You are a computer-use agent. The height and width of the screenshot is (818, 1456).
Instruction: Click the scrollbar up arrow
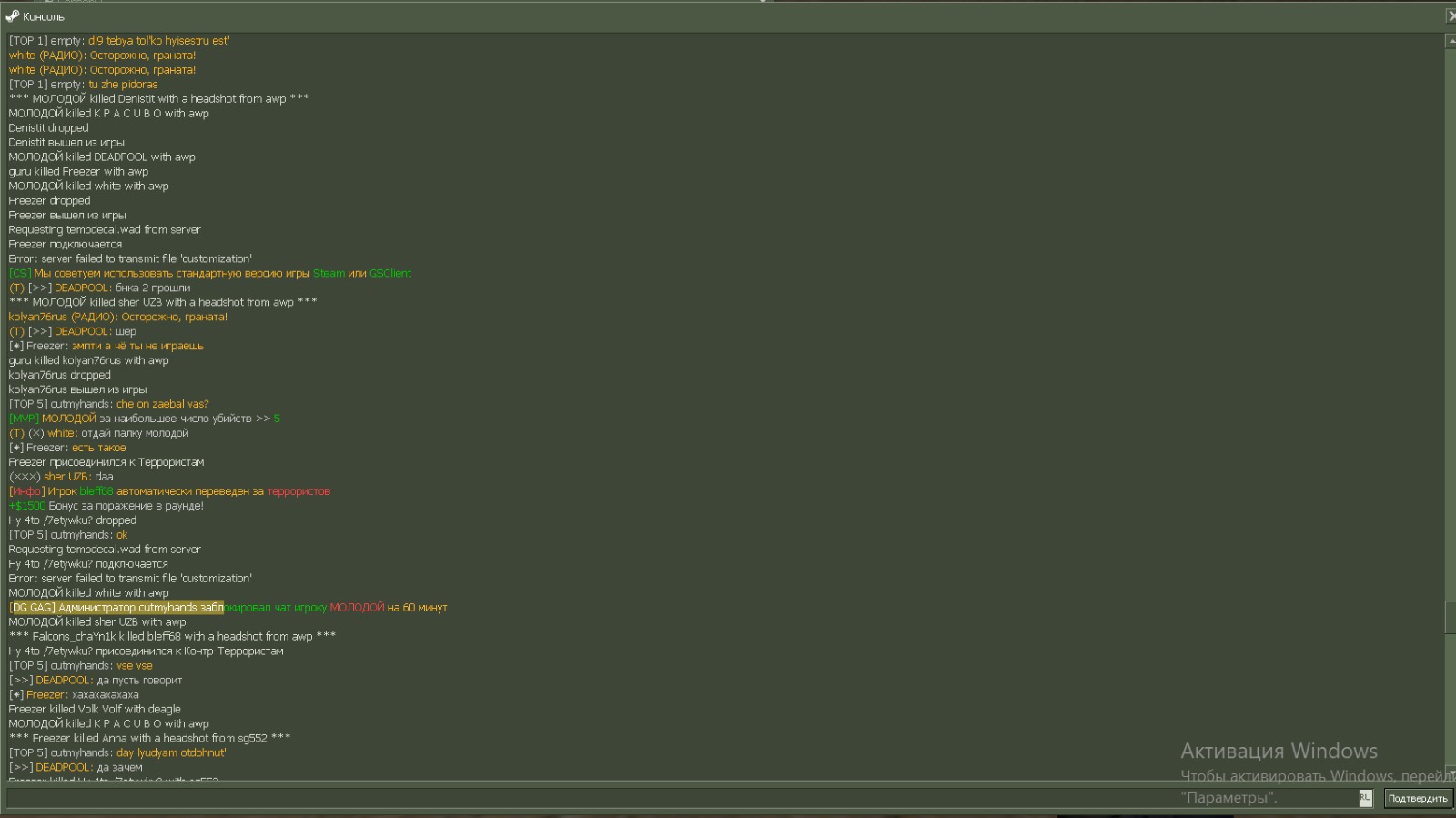coord(1450,41)
